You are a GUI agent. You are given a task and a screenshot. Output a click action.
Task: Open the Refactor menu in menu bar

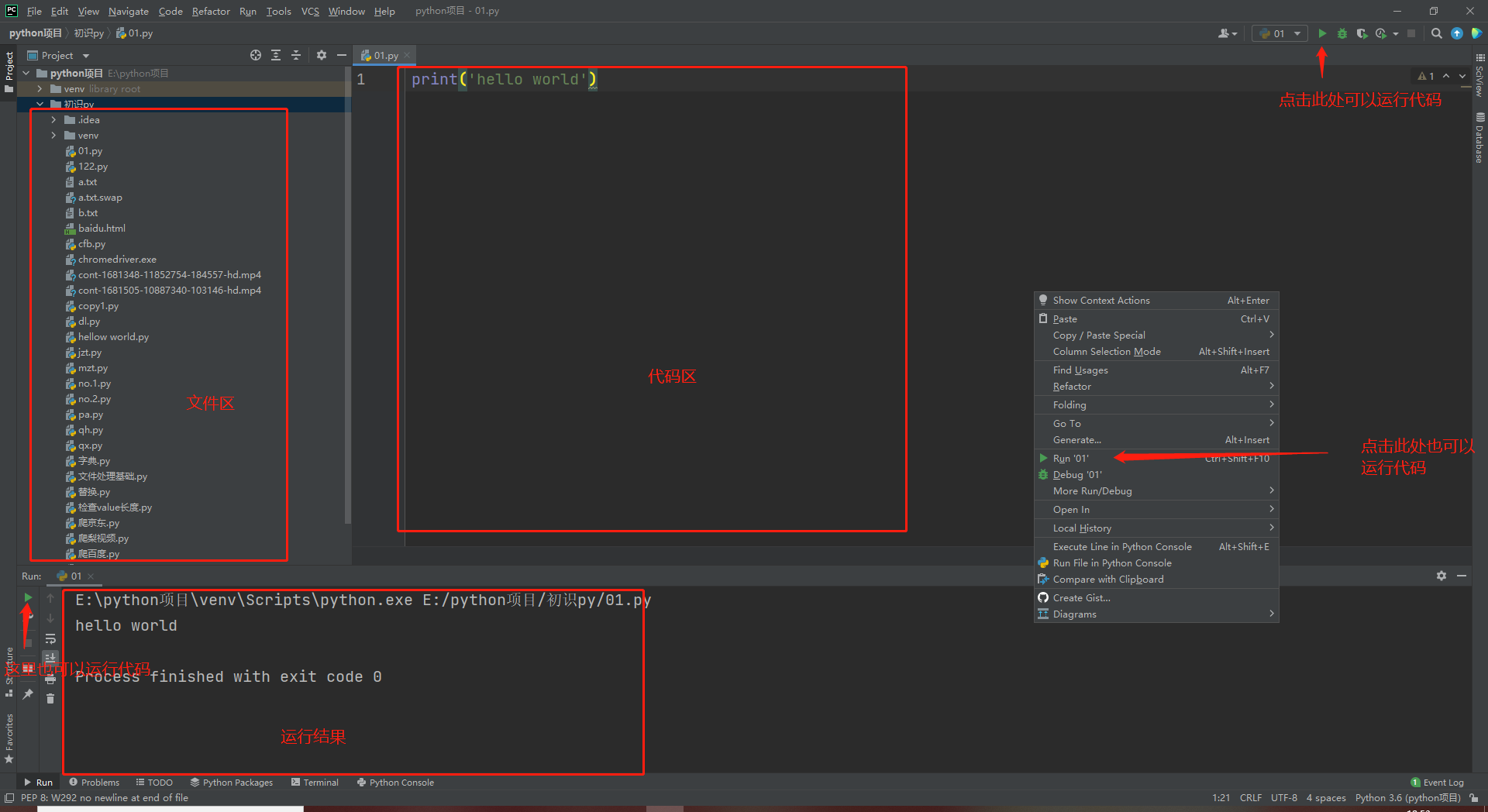[211, 11]
